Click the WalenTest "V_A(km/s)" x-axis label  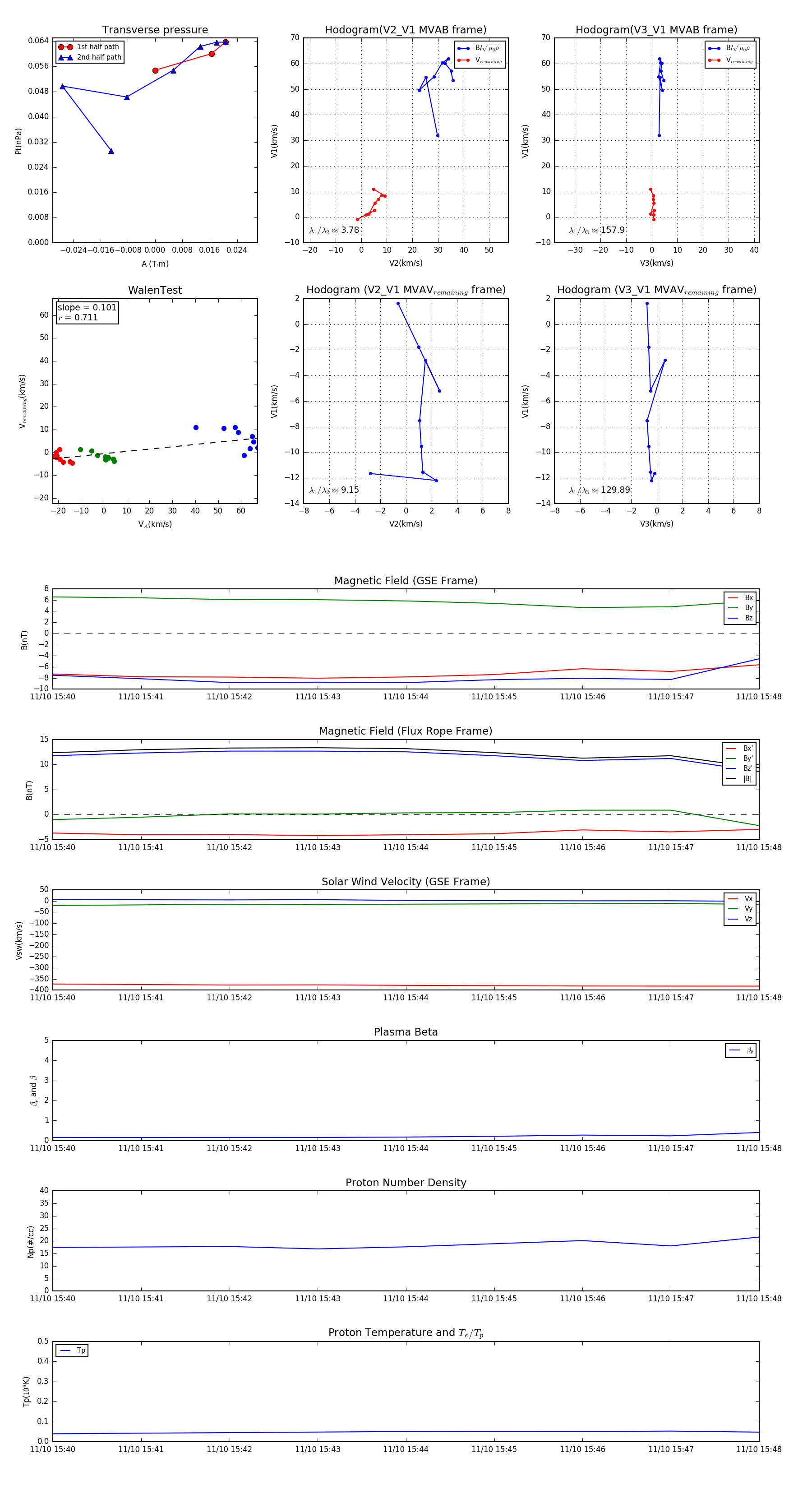pos(155,524)
